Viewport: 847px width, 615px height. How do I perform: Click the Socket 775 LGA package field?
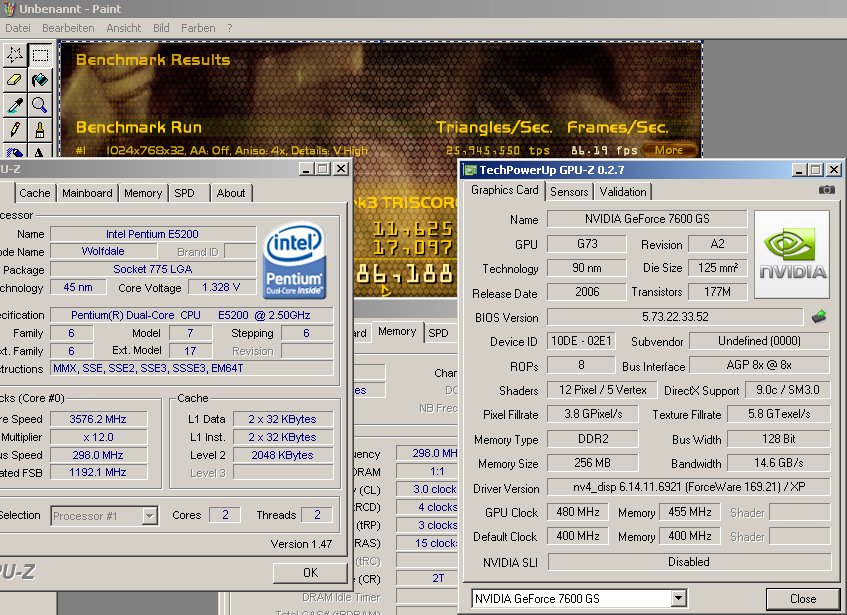click(x=152, y=269)
